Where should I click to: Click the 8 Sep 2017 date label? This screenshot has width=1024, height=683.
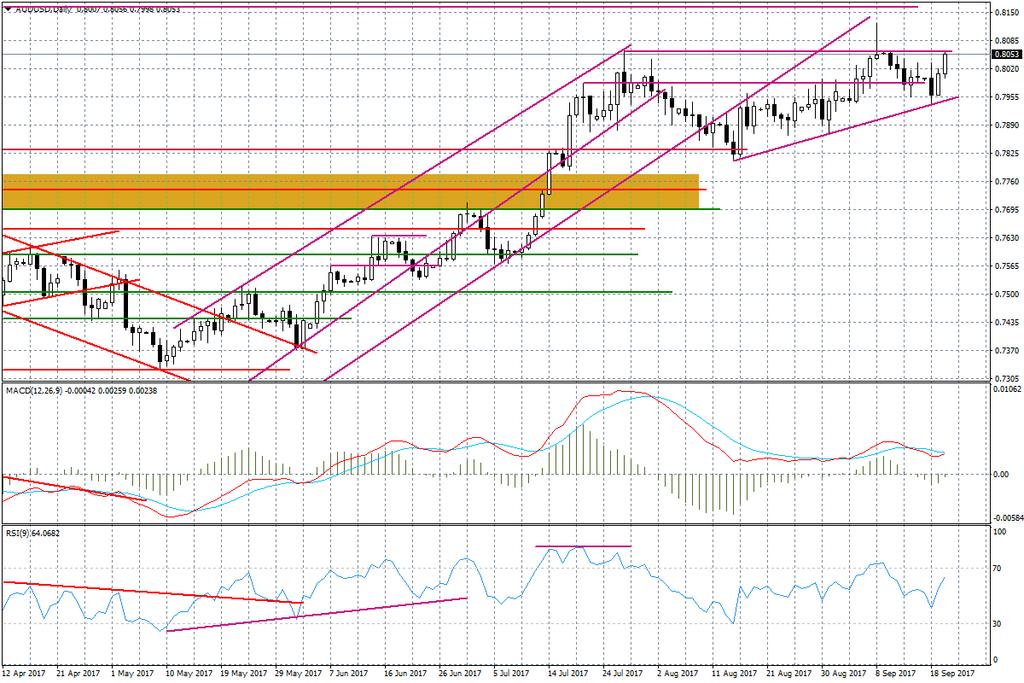coord(895,673)
